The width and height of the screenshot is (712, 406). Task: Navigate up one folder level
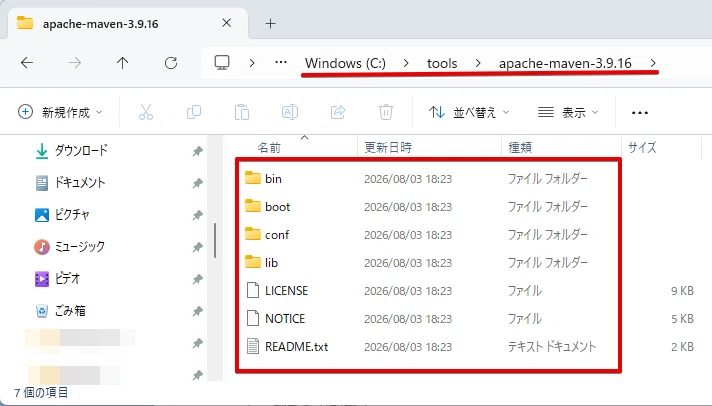[123, 63]
